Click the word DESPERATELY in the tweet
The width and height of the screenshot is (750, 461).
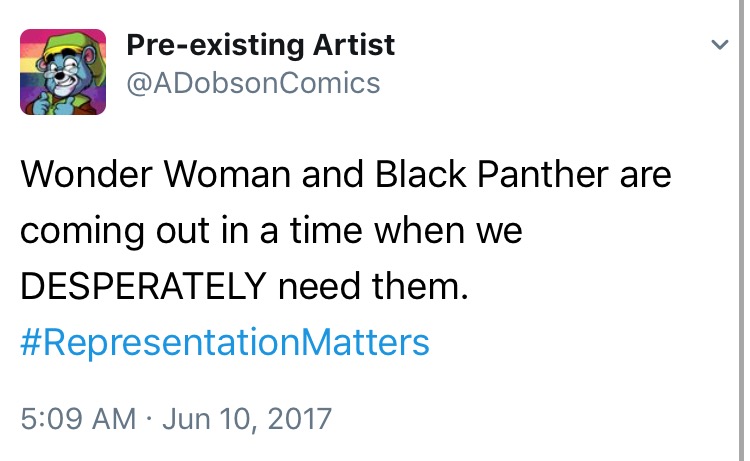pyautogui.click(x=143, y=286)
